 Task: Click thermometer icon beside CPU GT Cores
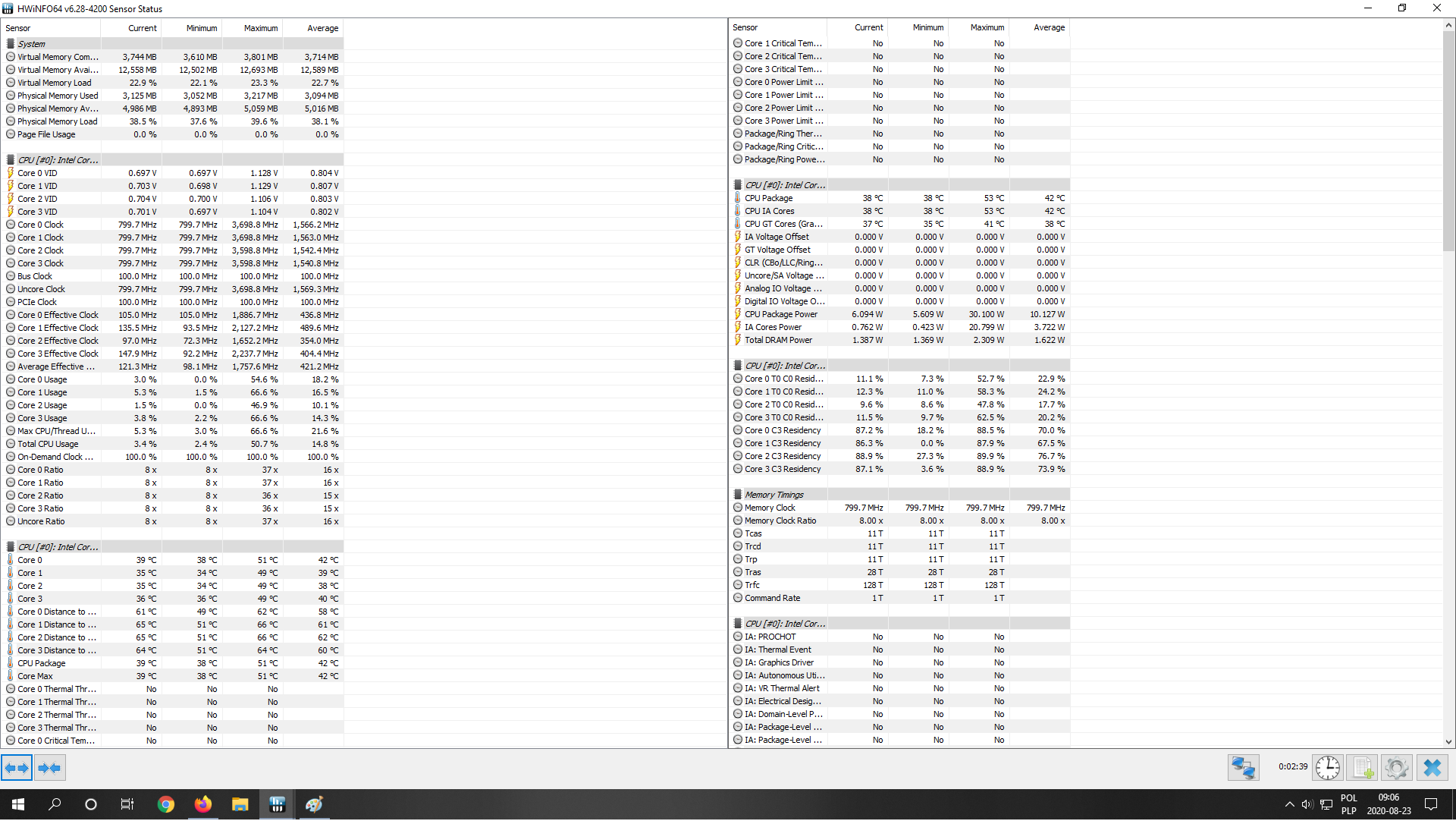[737, 224]
